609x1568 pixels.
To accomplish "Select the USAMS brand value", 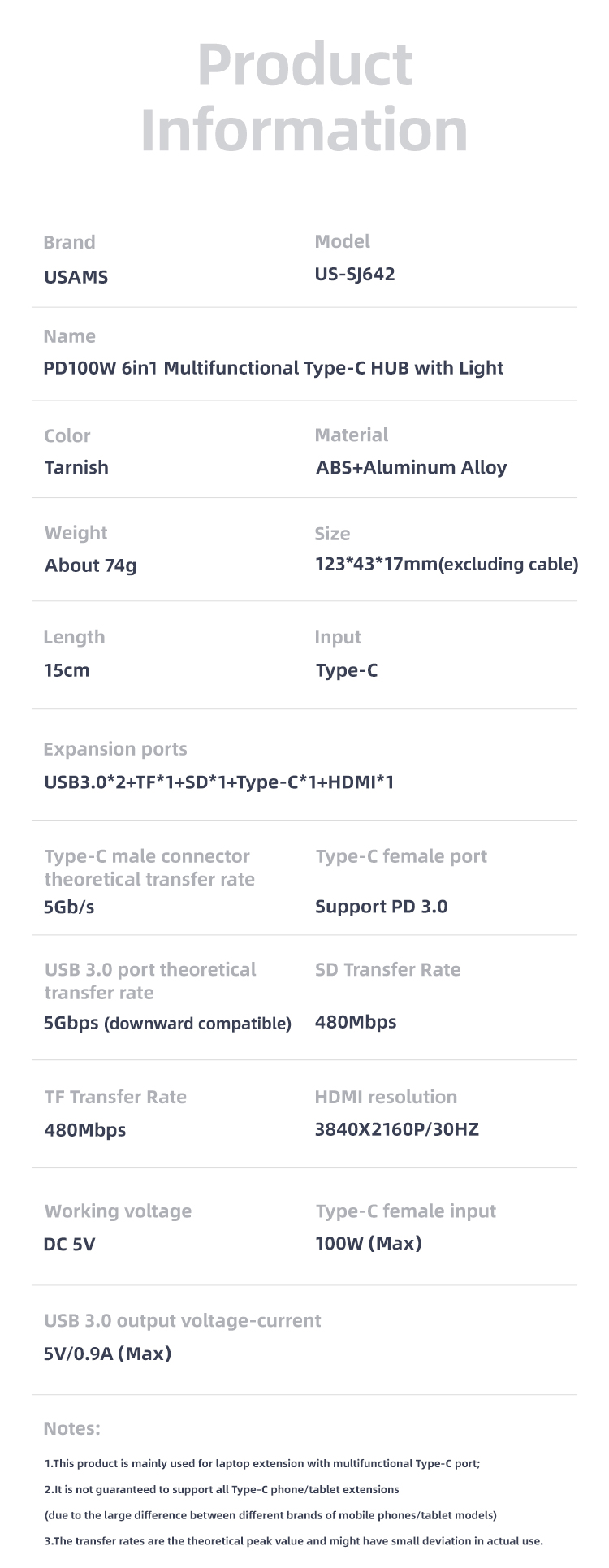I will (x=76, y=277).
